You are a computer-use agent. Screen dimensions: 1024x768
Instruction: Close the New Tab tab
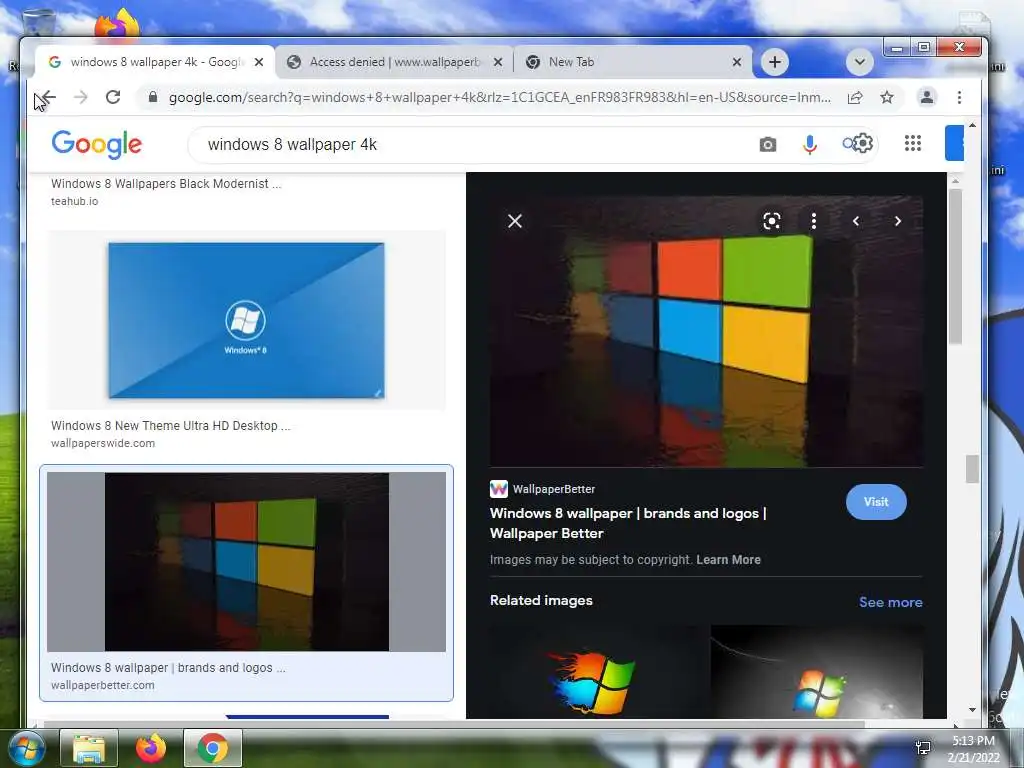737,62
